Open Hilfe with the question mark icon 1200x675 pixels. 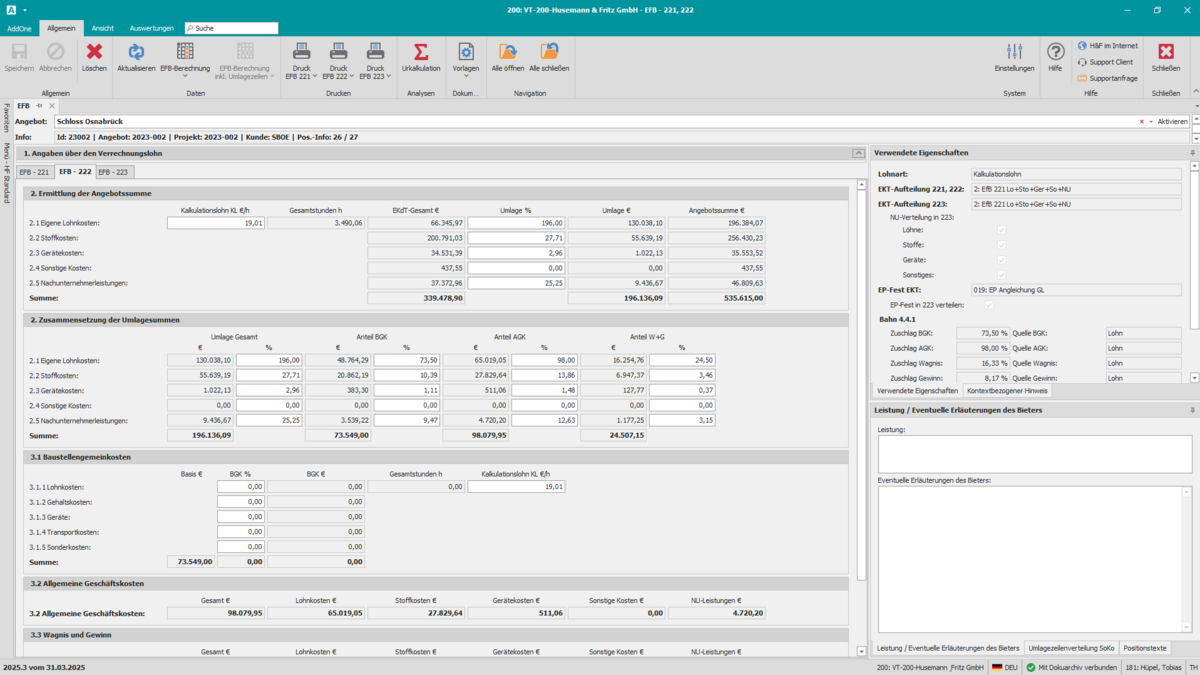tap(1055, 52)
